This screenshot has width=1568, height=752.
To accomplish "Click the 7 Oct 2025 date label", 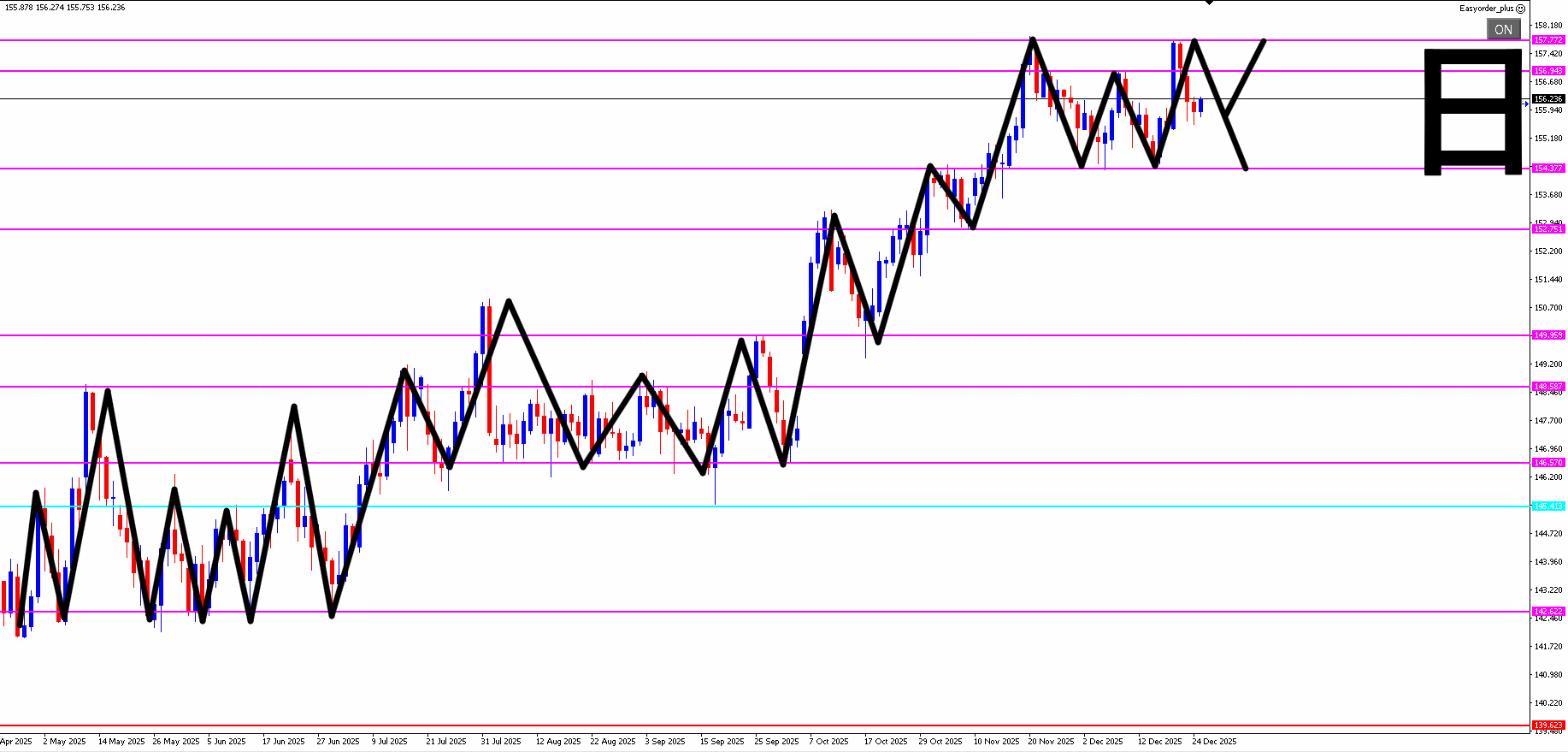I will tap(829, 742).
